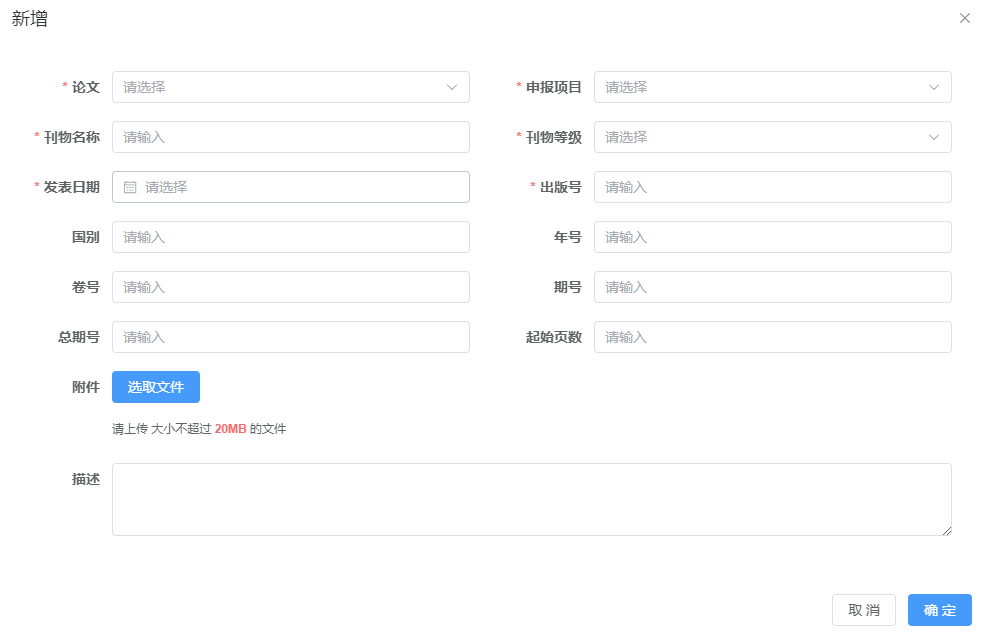The height and width of the screenshot is (640, 985).
Task: Select the 起始页数 input field
Action: point(772,337)
